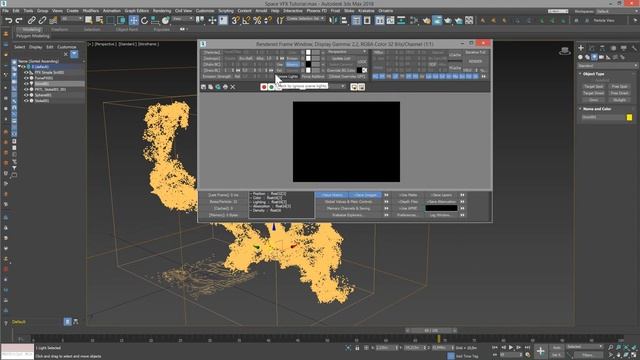Activate the Select and Move tool
The height and width of the screenshot is (360, 640).
(133, 20)
